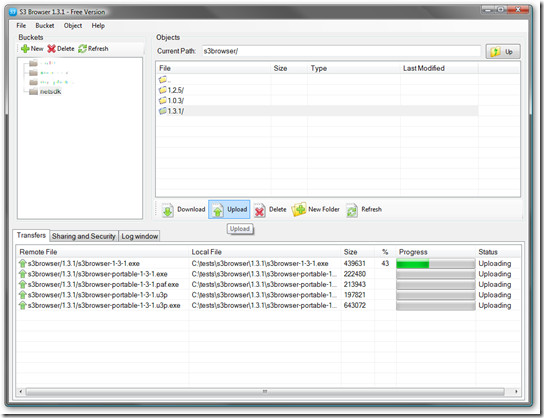Click the Delete object toolbar button
Viewport: 544px width, 418px height.
pos(270,210)
